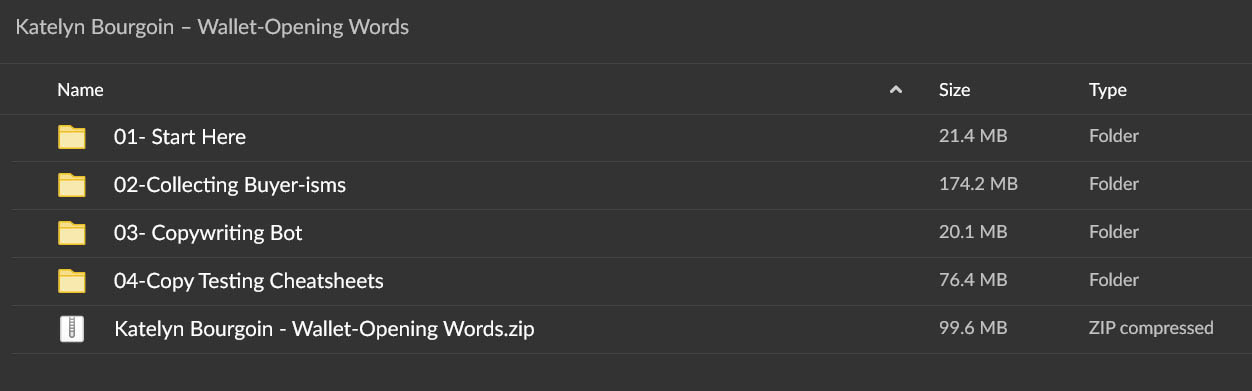Click the page title Katelyn Bourgoin – Wallet-Opening Words
The width and height of the screenshot is (1252, 391).
pyautogui.click(x=212, y=27)
